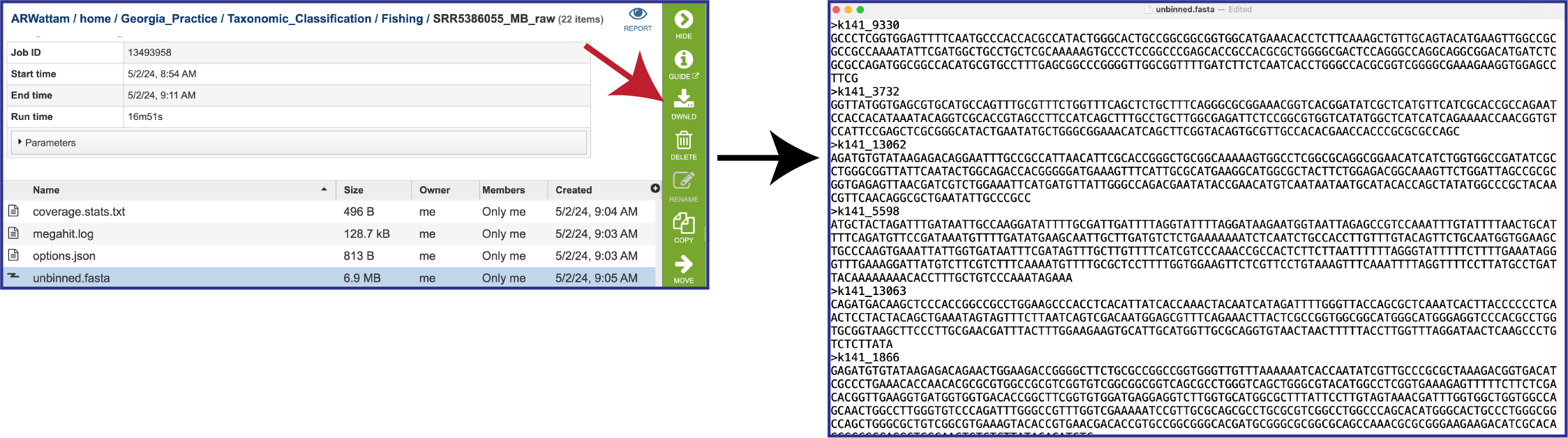Select the options.json file icon
This screenshot has width=1568, height=438.
click(13, 255)
